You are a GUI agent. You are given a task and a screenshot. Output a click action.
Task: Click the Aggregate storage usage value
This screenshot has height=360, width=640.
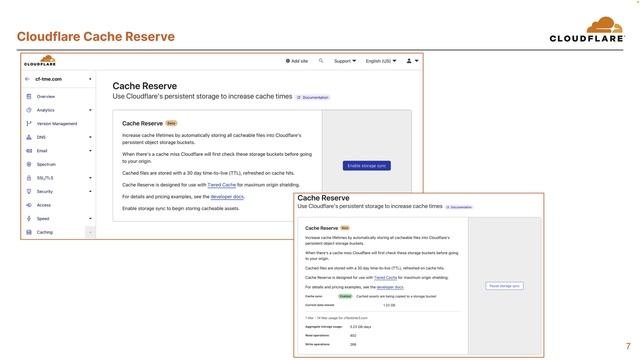(x=360, y=327)
